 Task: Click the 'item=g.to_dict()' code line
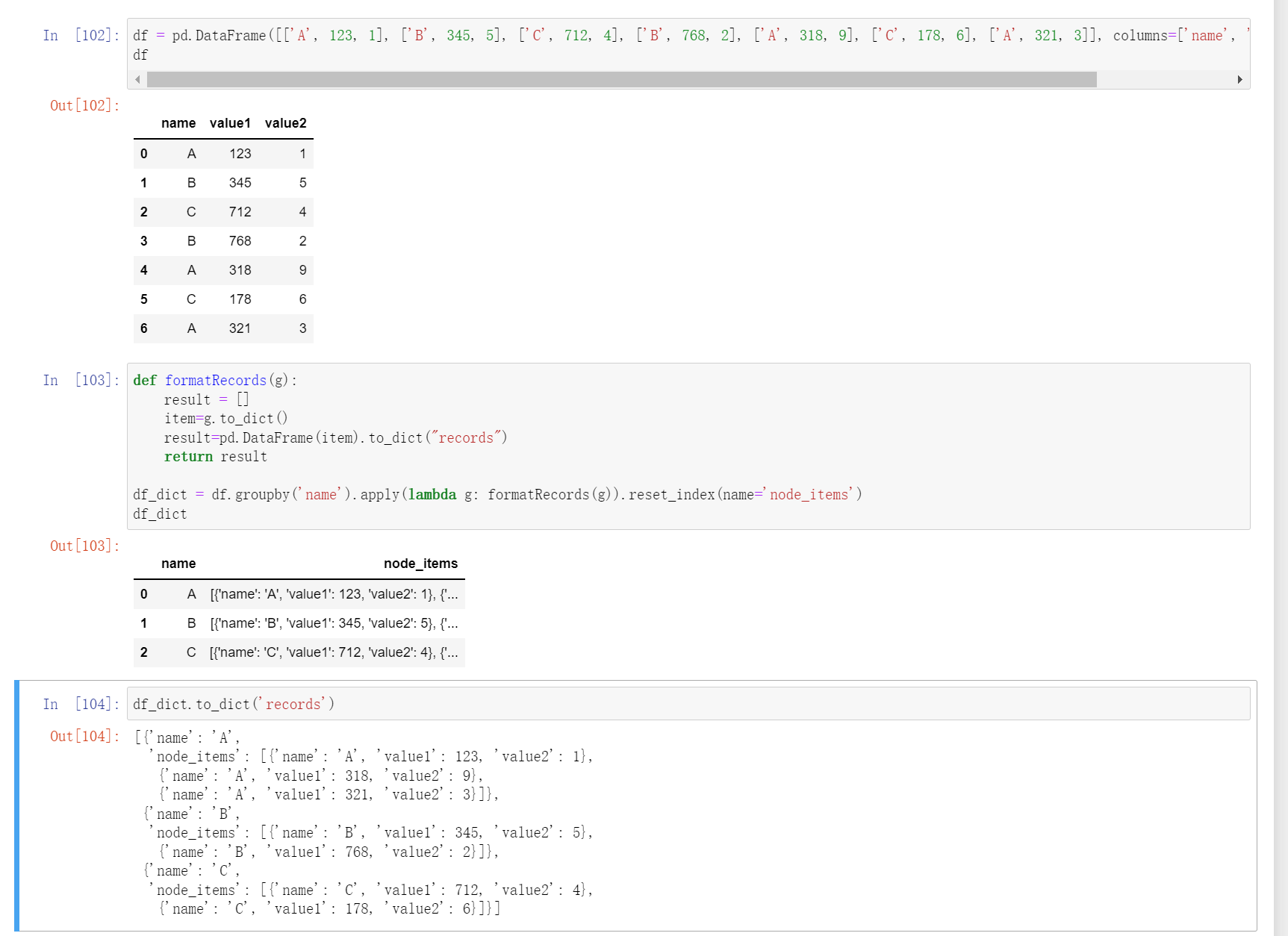tap(226, 418)
